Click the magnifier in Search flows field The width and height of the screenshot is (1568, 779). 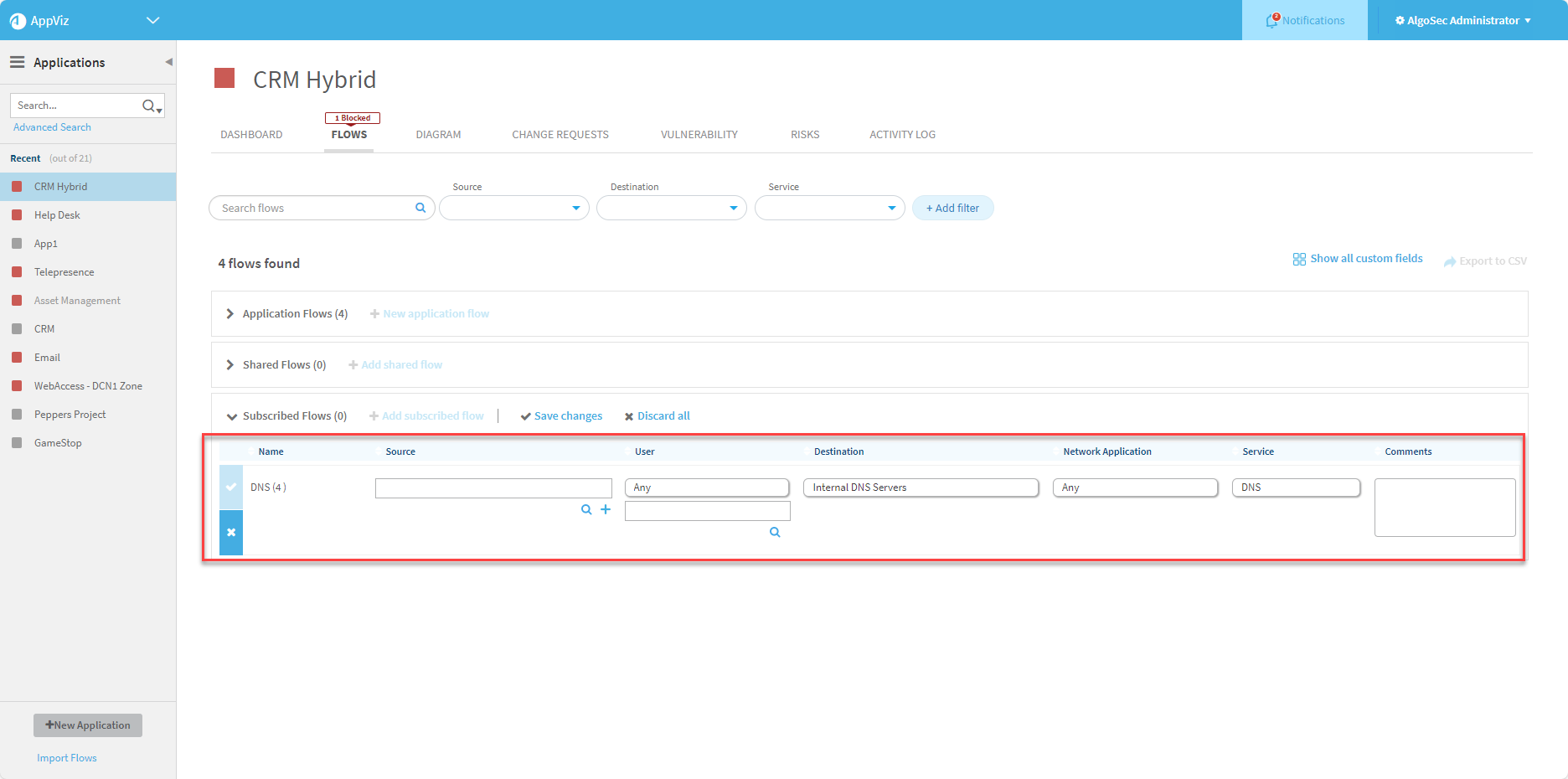[x=420, y=208]
